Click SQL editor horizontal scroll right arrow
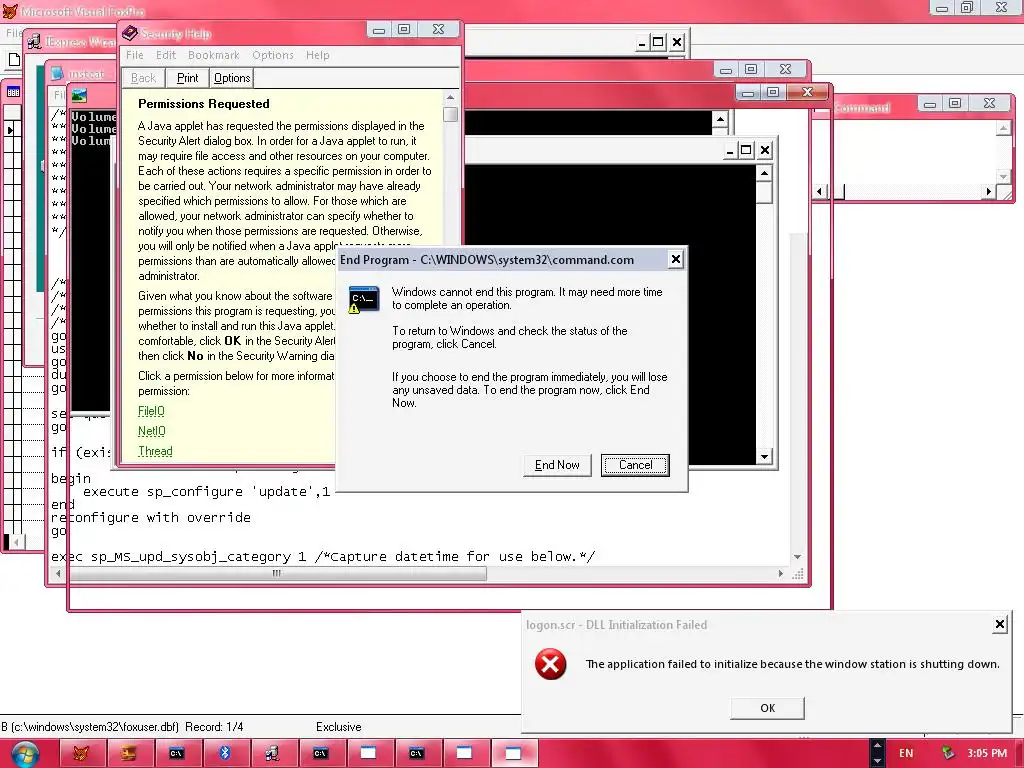Screen dimensions: 1024x768 click(780, 573)
